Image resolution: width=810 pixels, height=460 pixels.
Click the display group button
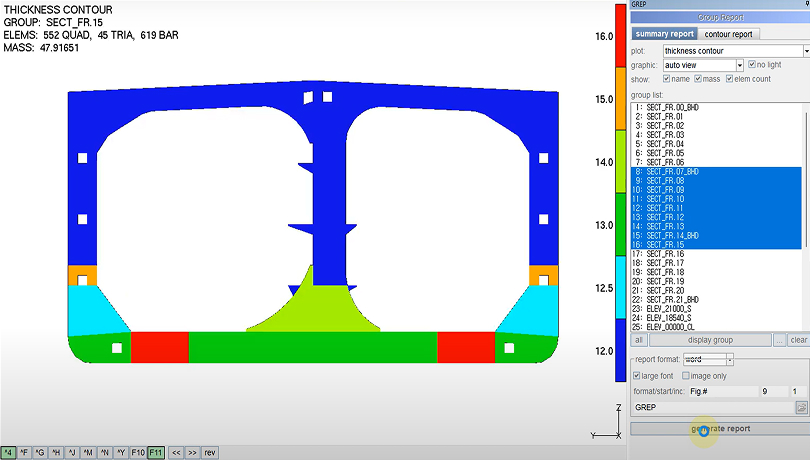tap(710, 340)
